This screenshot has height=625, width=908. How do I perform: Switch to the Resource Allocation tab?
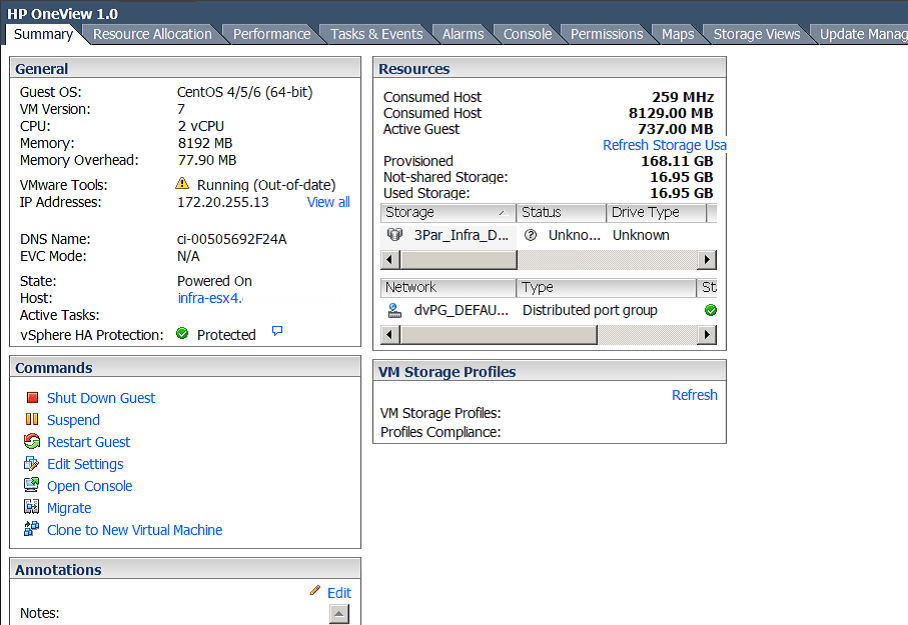coord(152,34)
